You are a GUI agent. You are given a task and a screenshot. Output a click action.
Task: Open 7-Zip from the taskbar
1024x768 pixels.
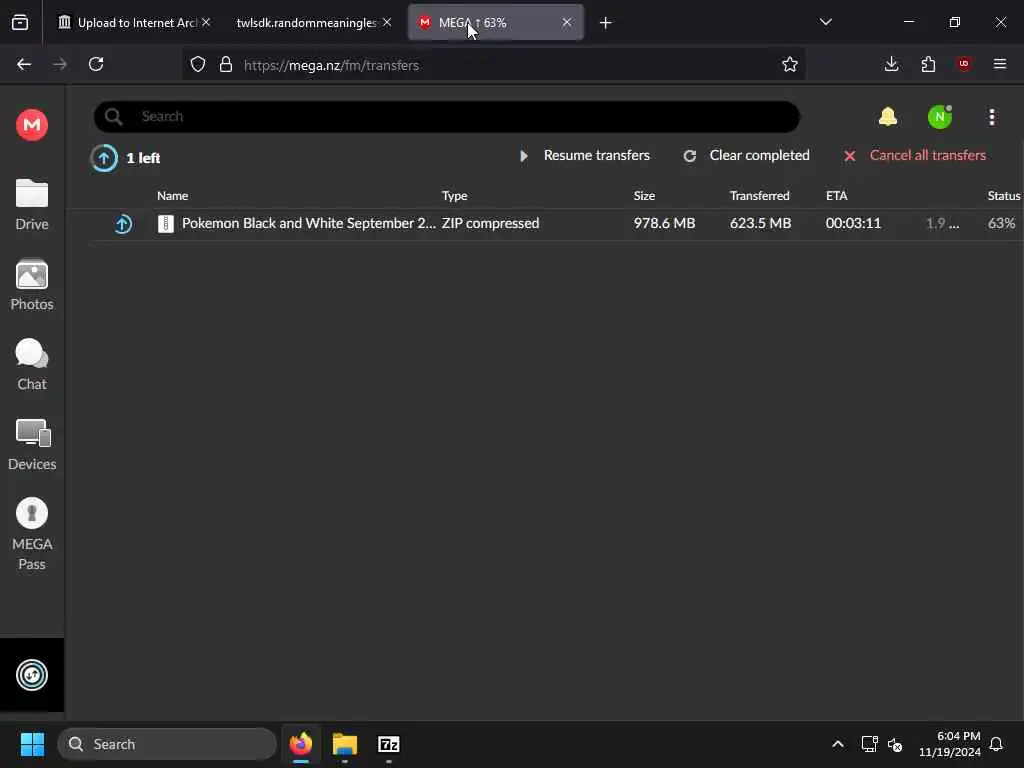click(389, 744)
